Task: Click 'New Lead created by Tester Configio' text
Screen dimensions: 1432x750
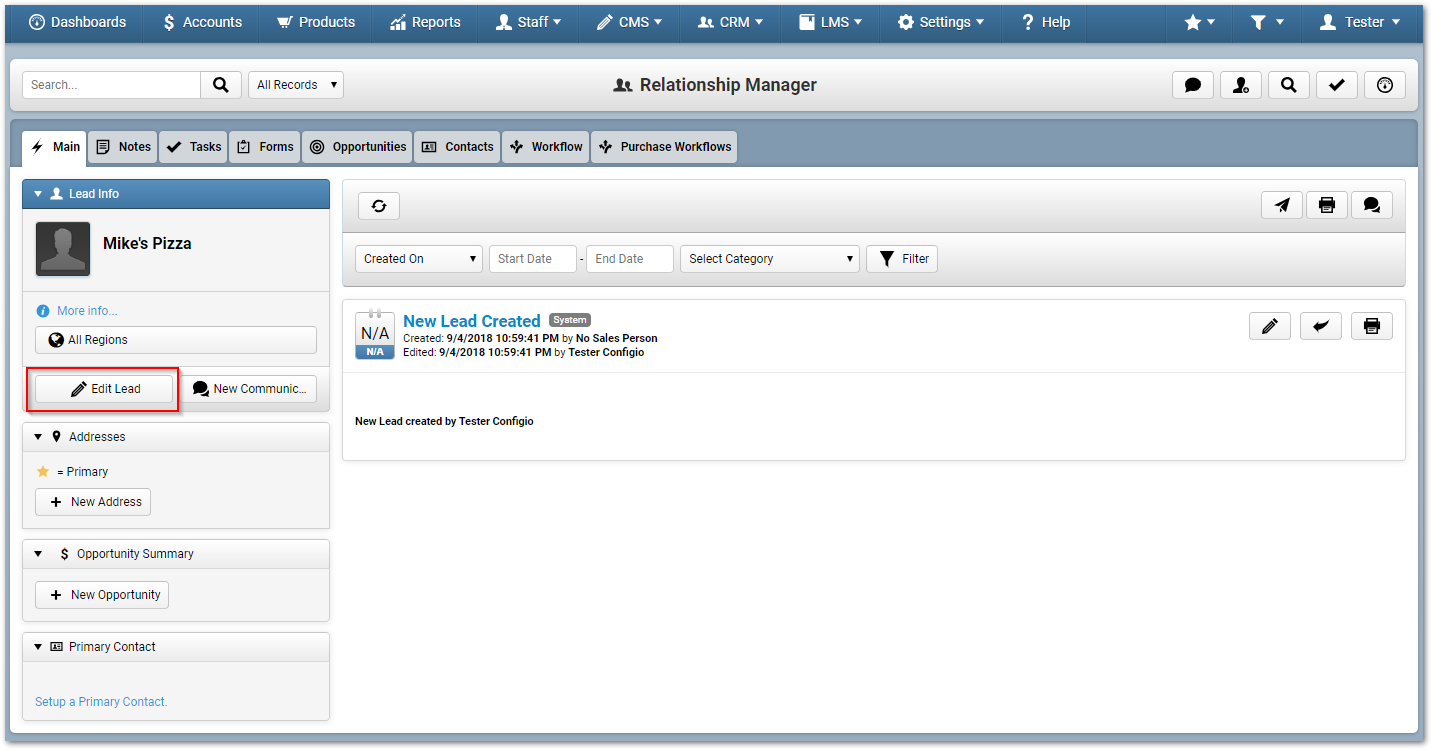Action: (444, 422)
